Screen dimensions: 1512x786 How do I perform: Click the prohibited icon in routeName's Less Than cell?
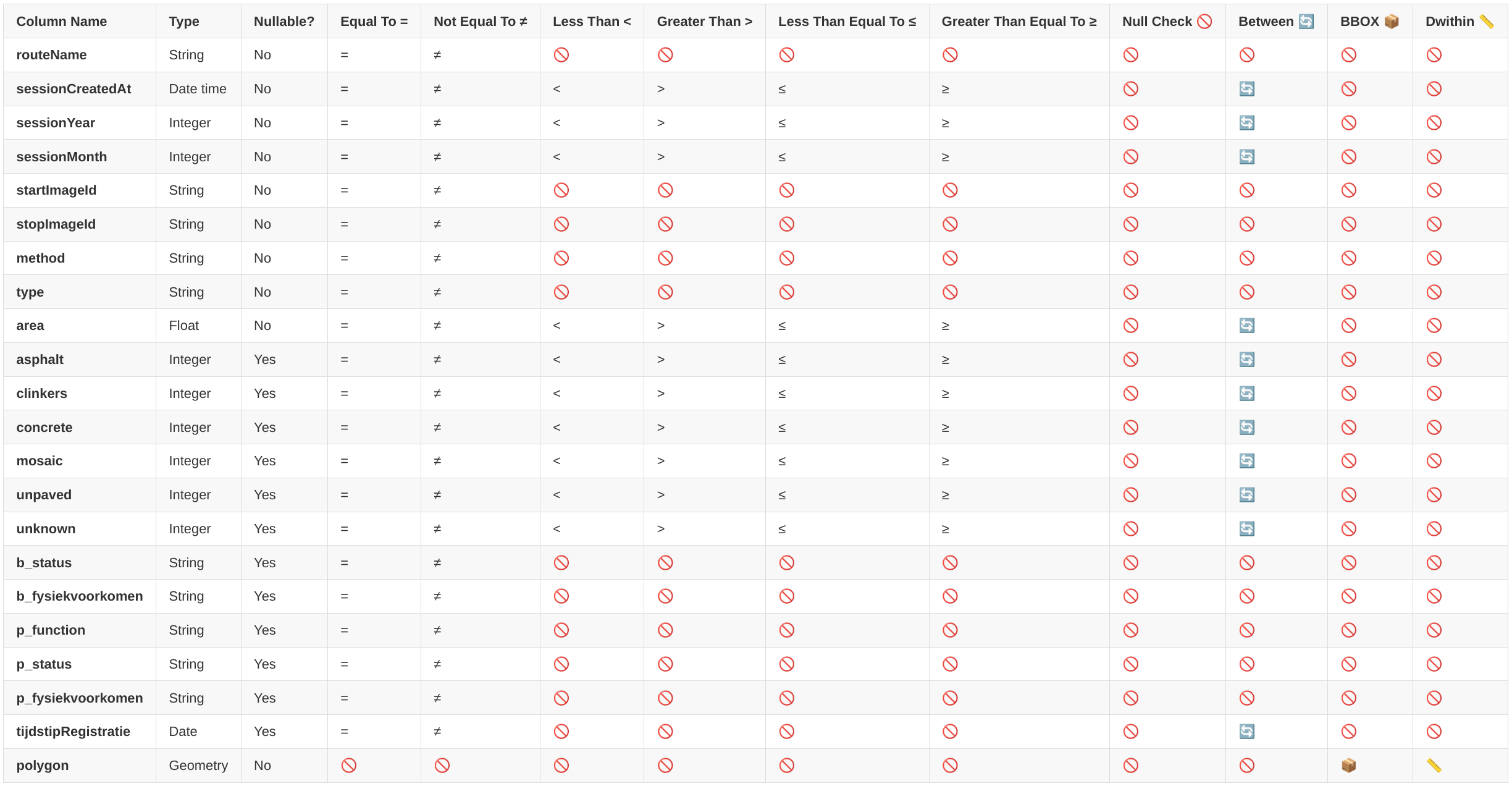pos(561,55)
